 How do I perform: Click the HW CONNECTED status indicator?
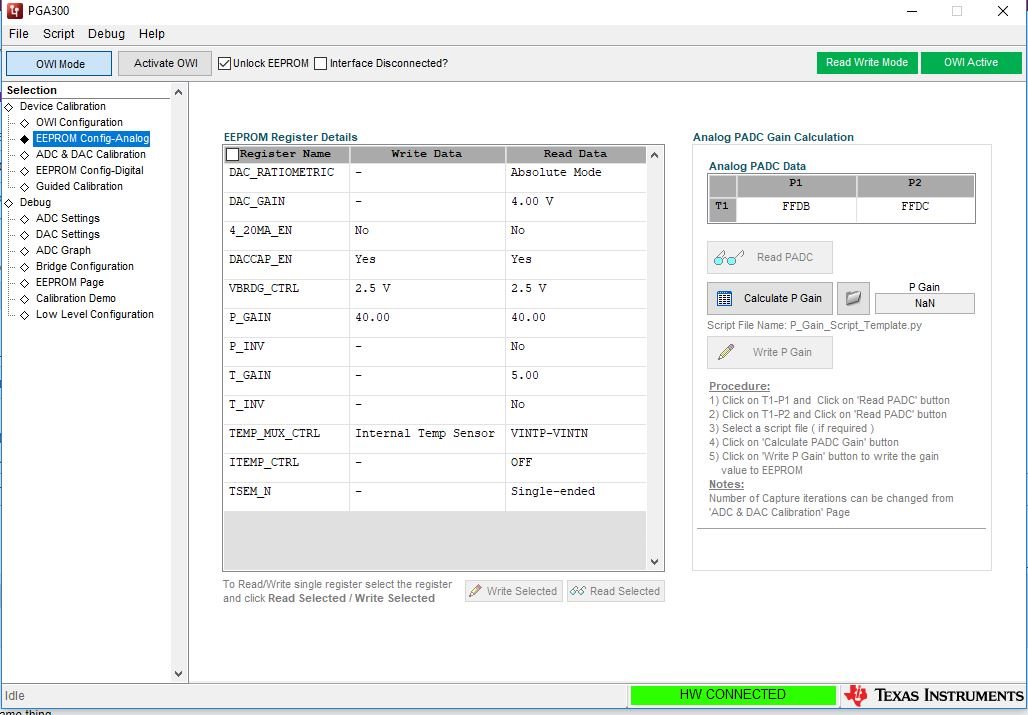(732, 695)
